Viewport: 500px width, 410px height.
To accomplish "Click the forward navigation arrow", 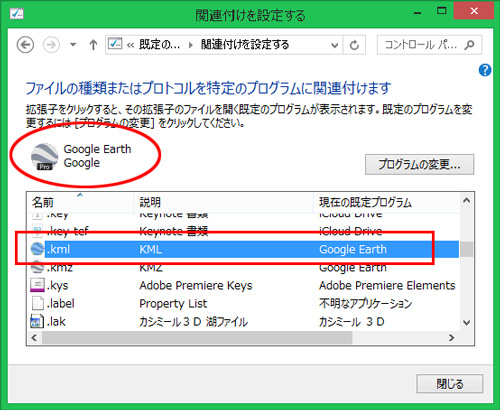I will 51,45.
